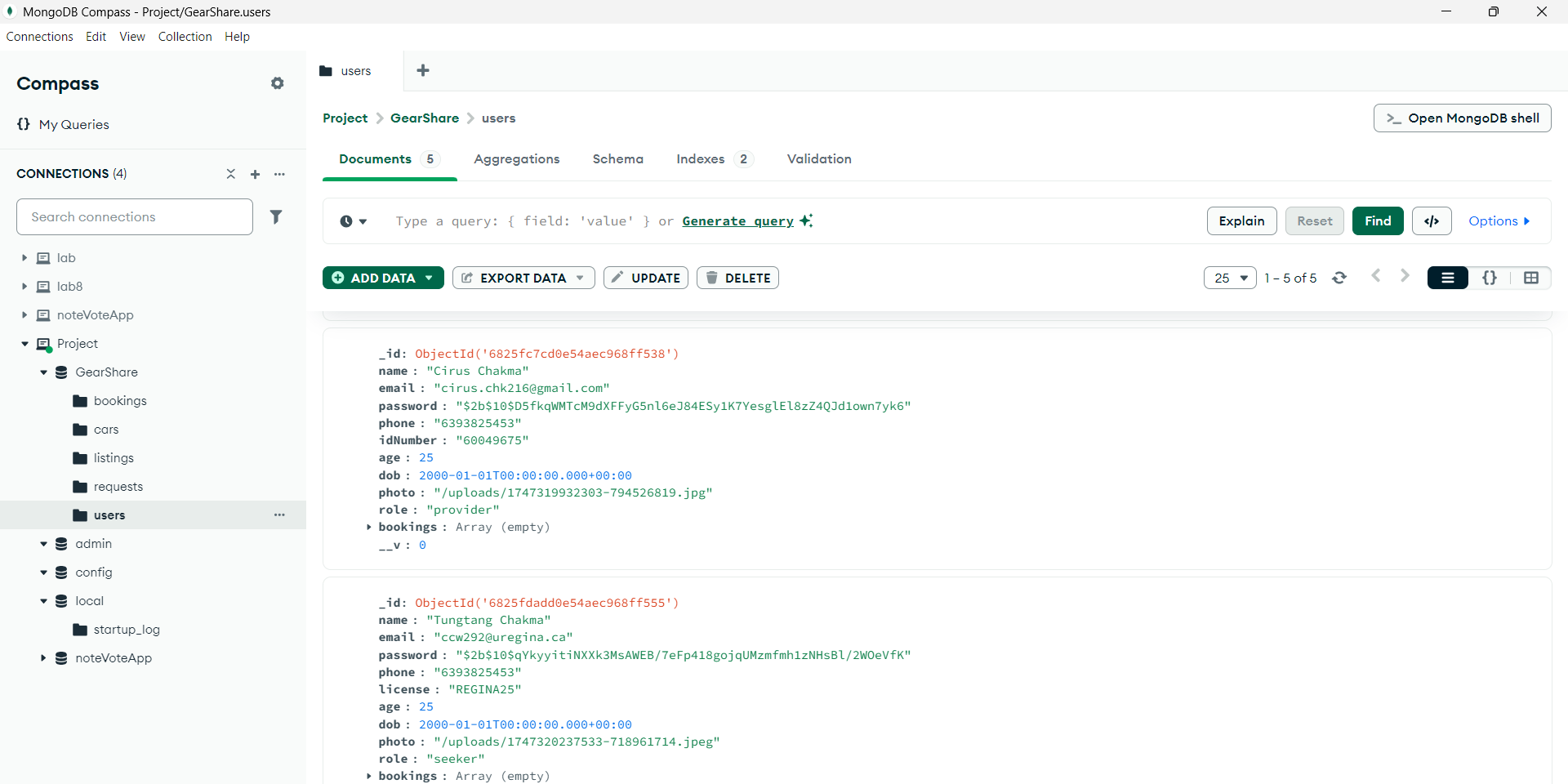
Task: Switch to Indexes tab
Action: [x=714, y=159]
